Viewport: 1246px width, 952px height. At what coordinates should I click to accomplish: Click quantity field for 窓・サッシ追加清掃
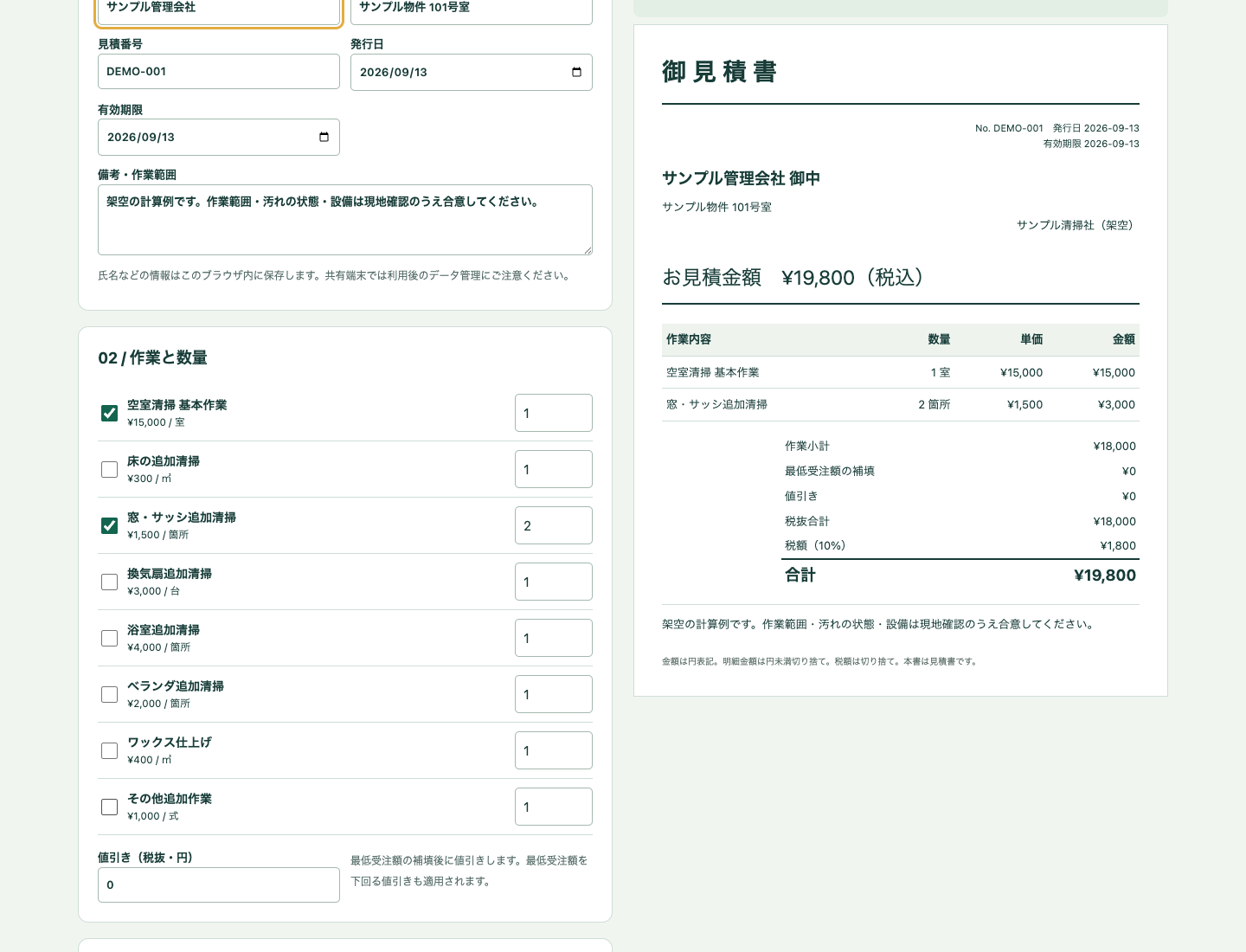coord(554,525)
